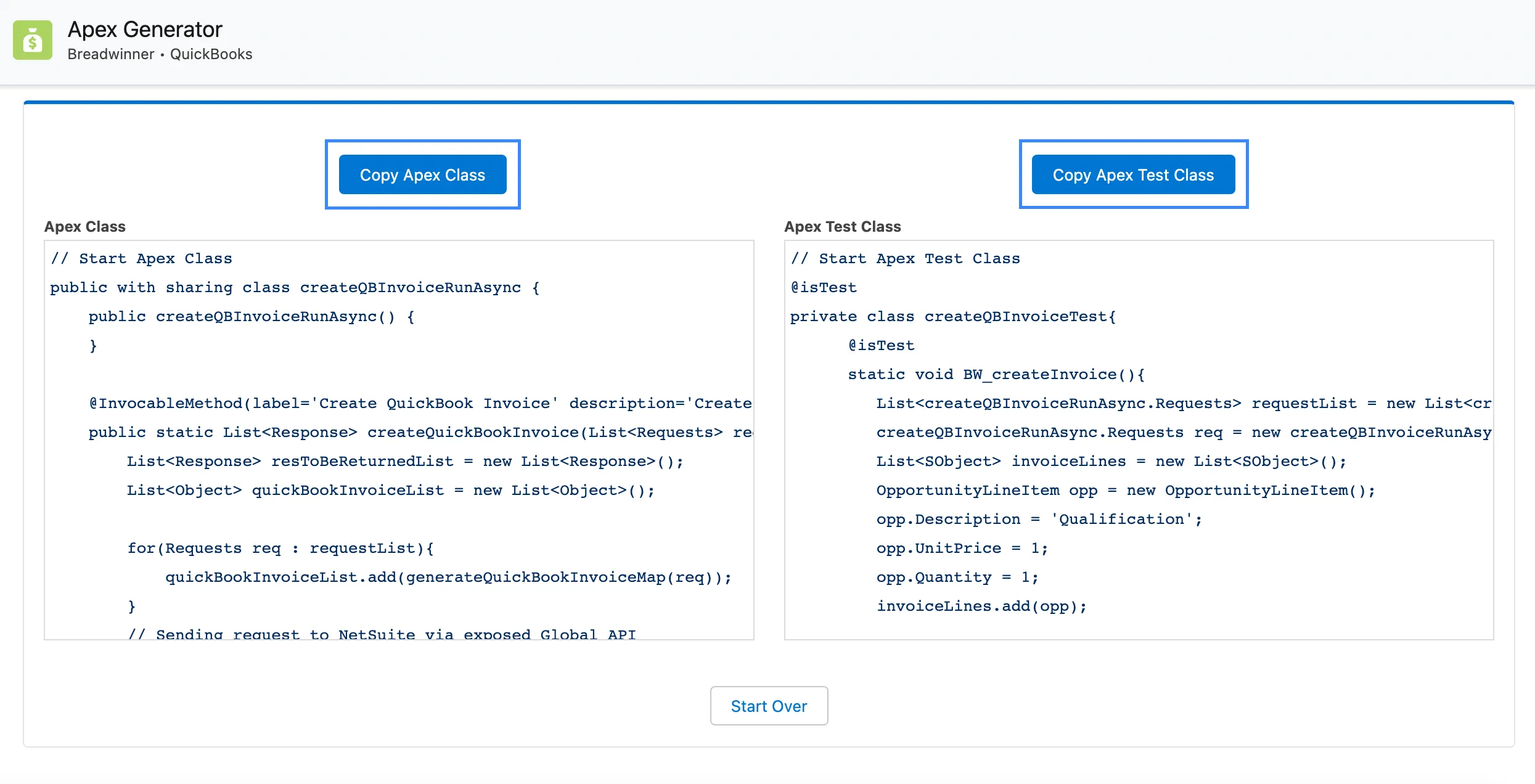Click the 'List<createQBInvoiceRunAsync.Requests> requestList' line

[x=1184, y=403]
